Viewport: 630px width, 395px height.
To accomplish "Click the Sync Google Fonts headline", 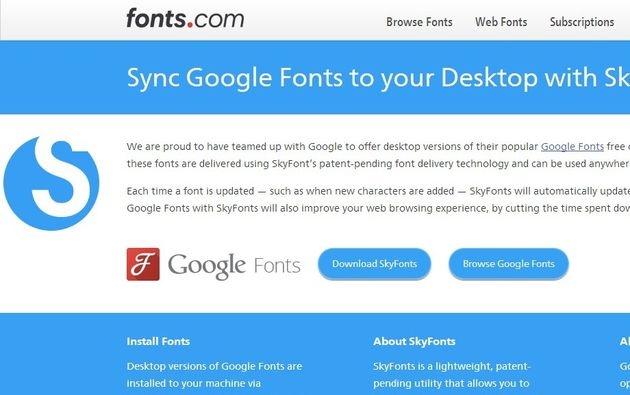I will coord(378,78).
